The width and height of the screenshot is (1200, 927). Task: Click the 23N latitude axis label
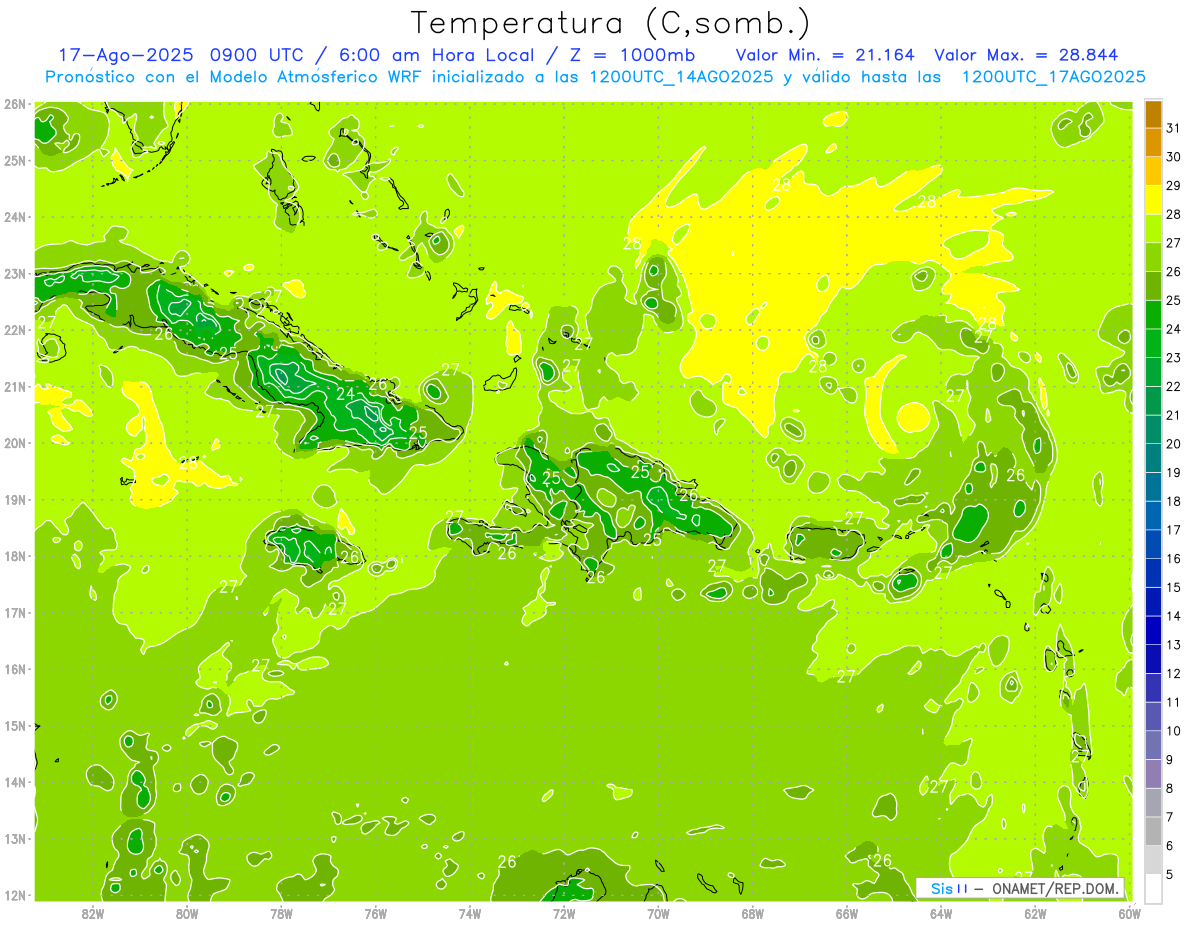point(14,273)
